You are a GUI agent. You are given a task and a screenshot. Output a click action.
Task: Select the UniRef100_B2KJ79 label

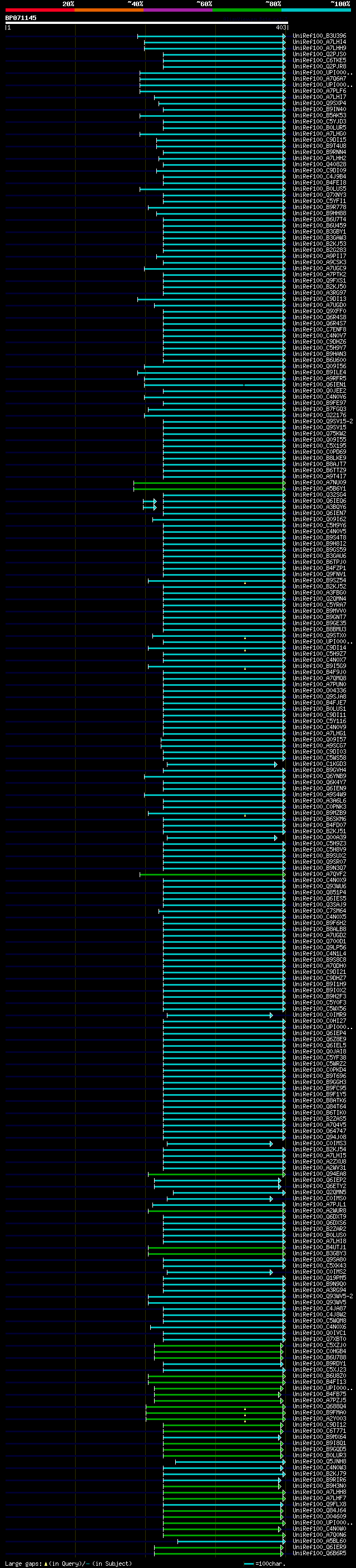[x=319, y=1473]
